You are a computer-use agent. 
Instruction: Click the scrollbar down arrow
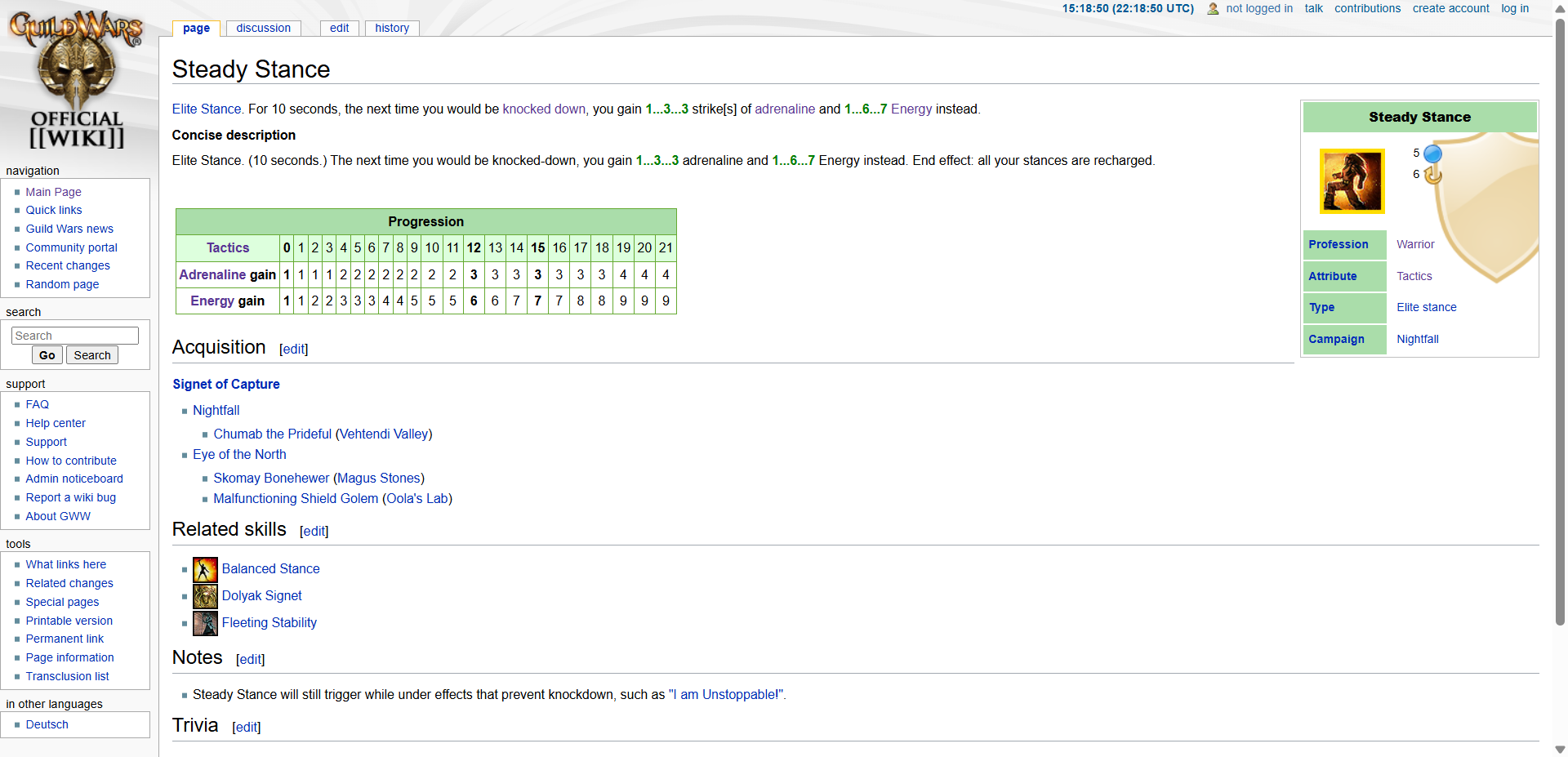pyautogui.click(x=1560, y=749)
